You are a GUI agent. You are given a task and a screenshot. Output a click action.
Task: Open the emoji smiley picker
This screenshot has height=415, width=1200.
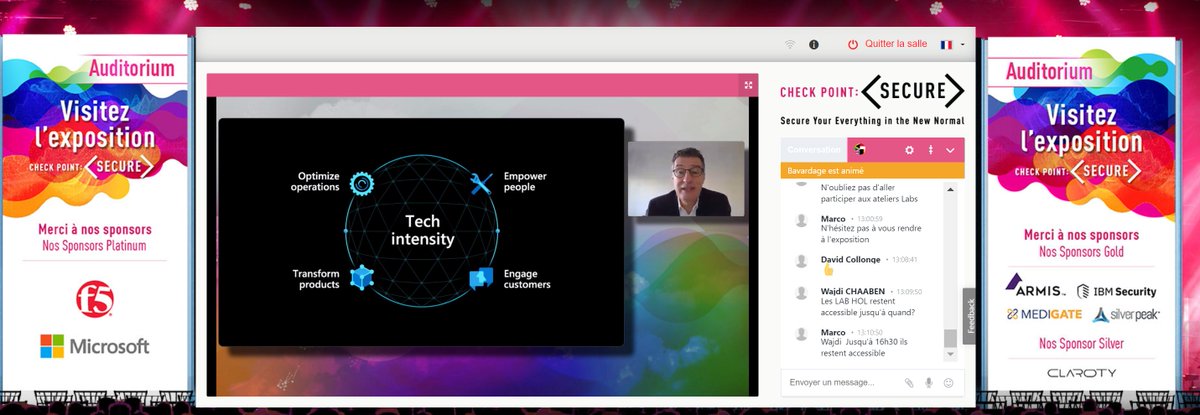(948, 382)
